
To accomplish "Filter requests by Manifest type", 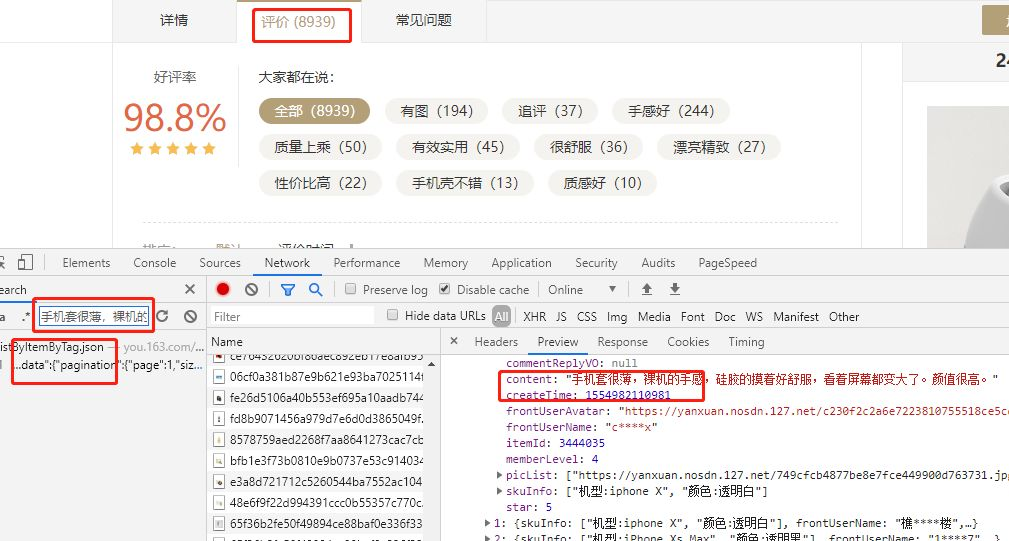I will 796,316.
